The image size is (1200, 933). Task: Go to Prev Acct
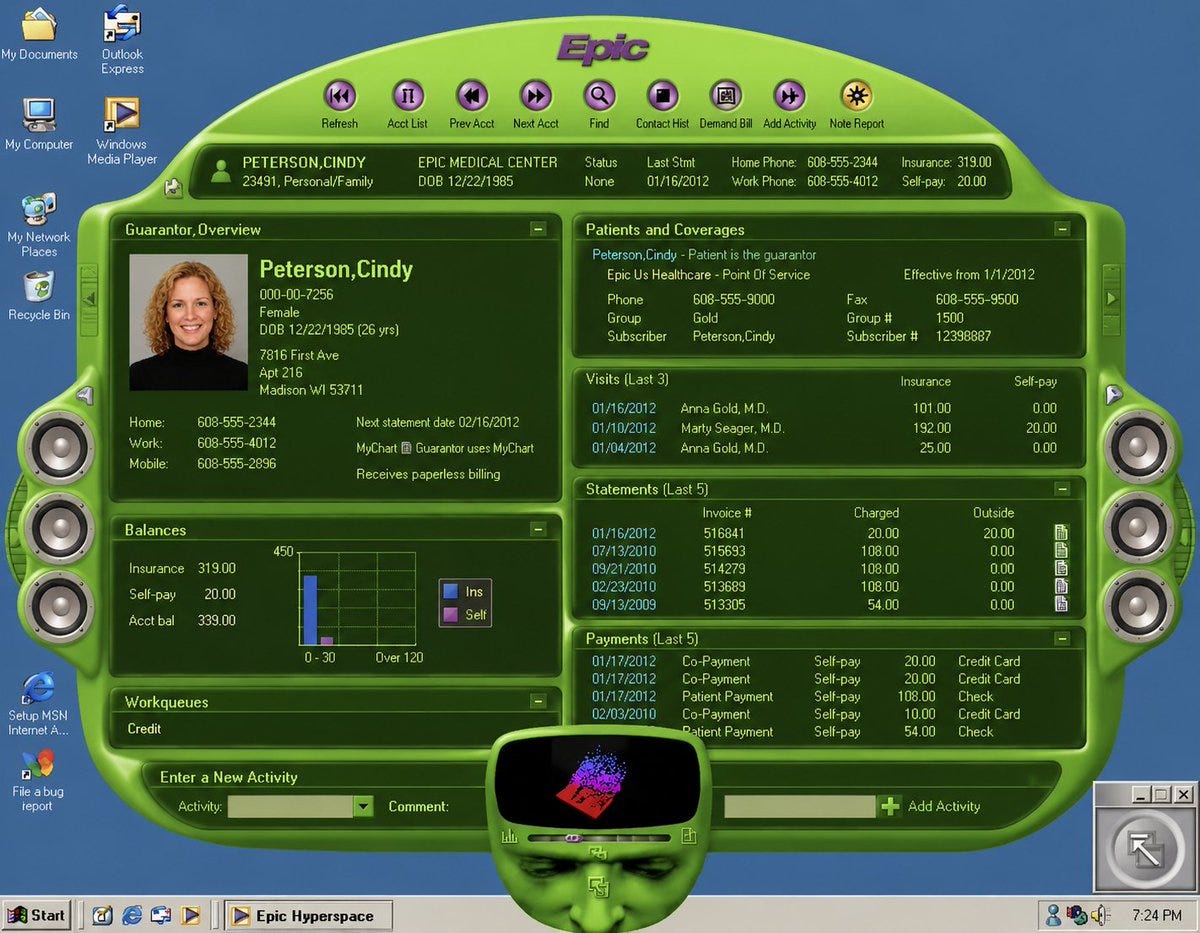pos(472,96)
